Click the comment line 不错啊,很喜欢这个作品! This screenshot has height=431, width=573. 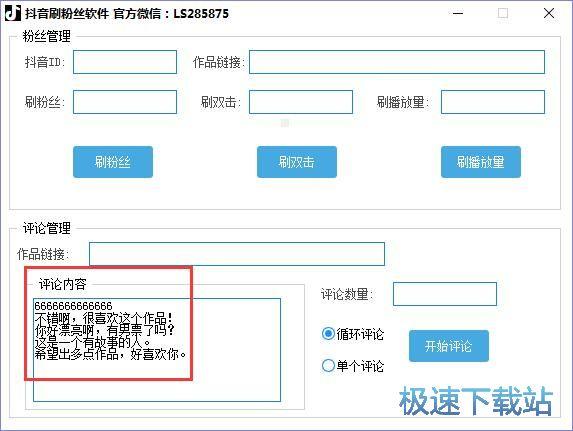point(103,318)
